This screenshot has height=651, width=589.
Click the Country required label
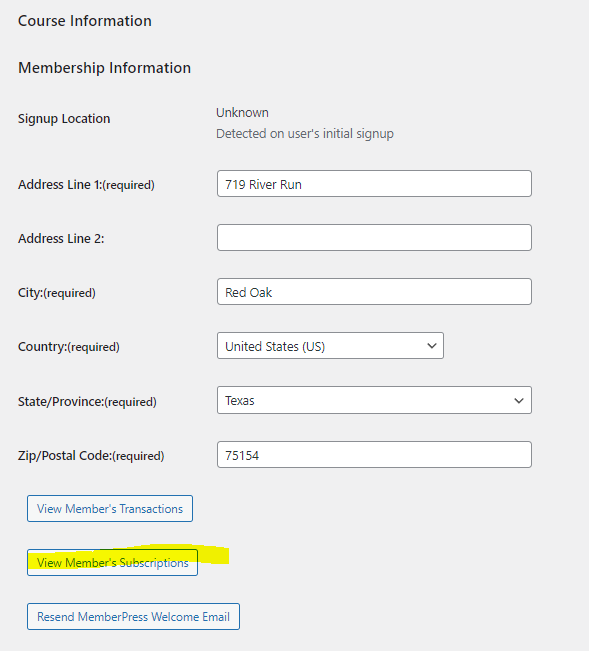[68, 347]
